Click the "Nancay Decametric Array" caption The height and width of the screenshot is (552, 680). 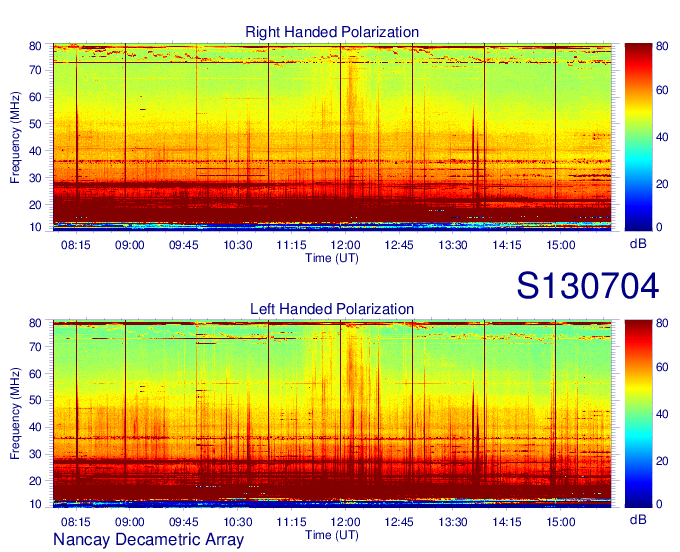click(148, 539)
